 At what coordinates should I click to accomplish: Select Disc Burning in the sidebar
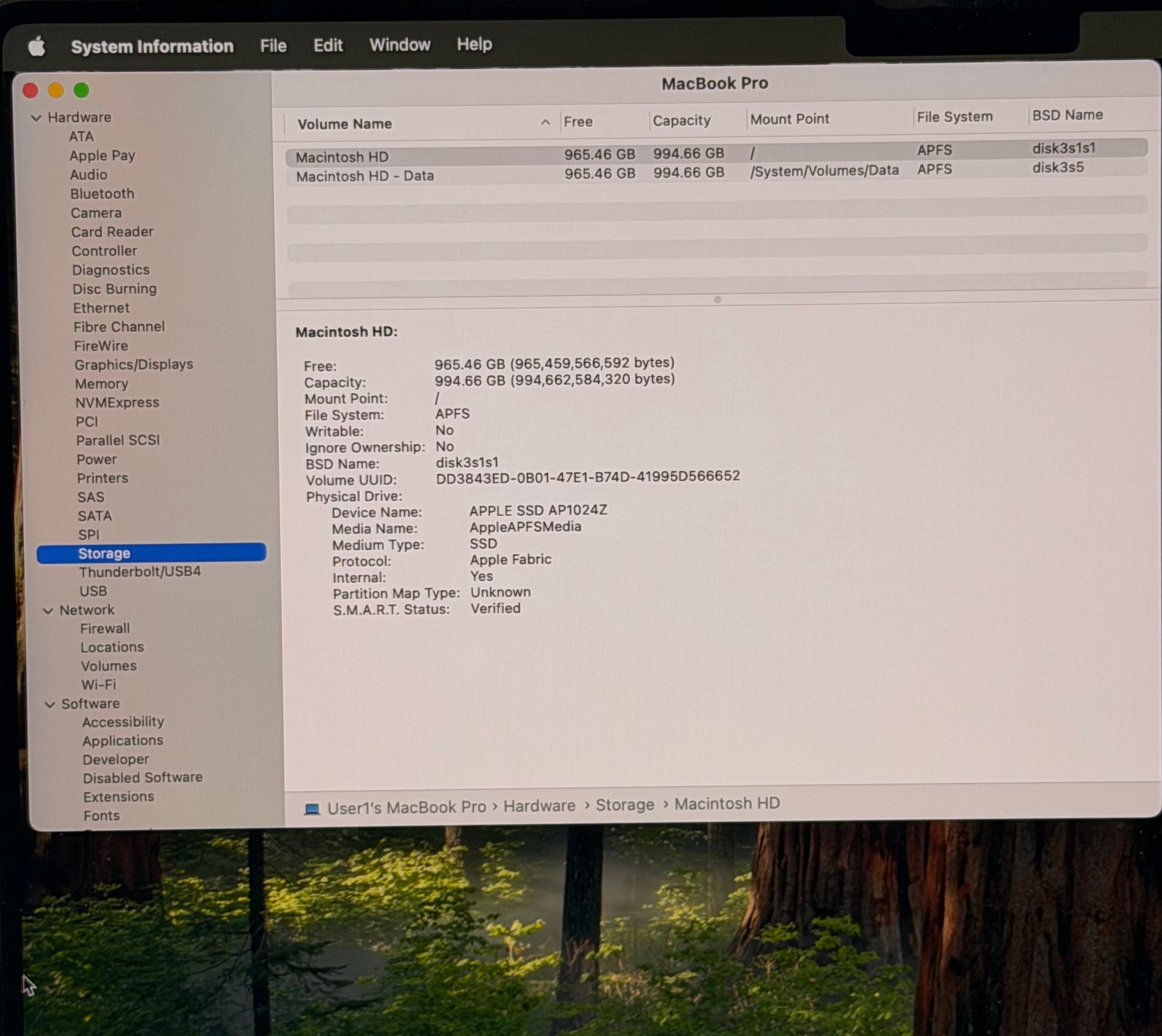tap(114, 289)
